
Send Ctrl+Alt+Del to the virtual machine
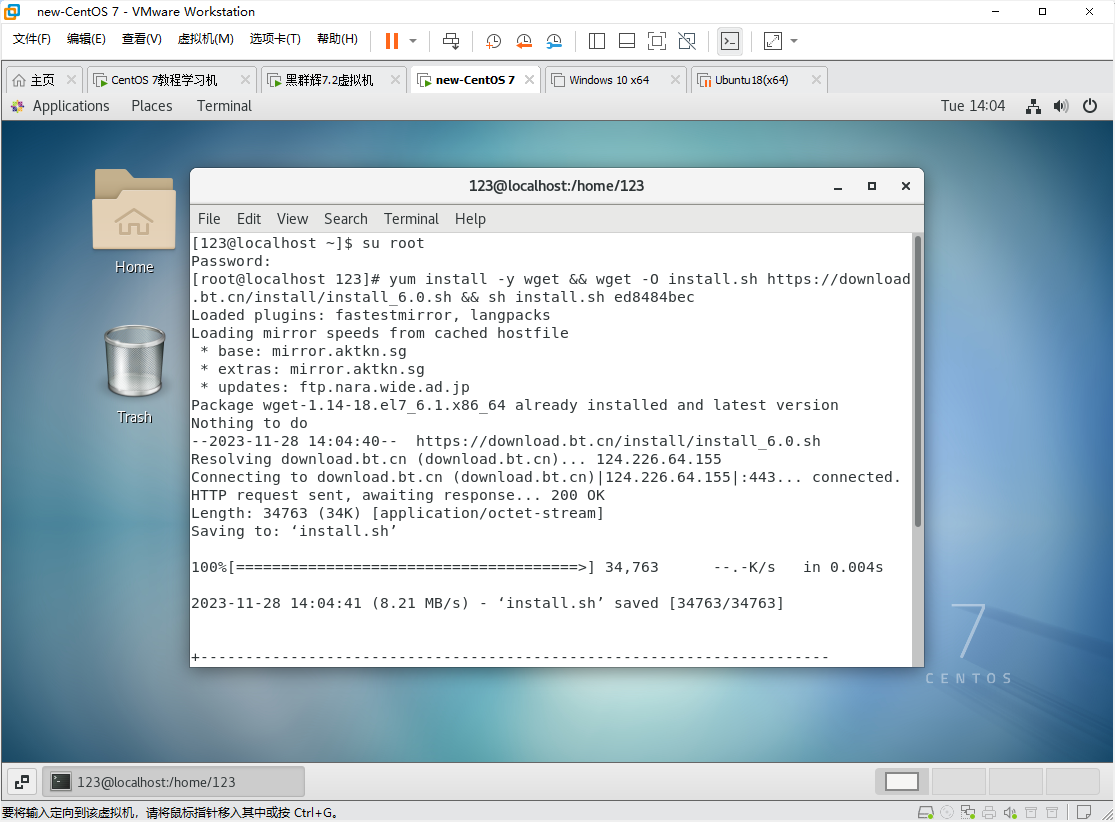(x=451, y=41)
